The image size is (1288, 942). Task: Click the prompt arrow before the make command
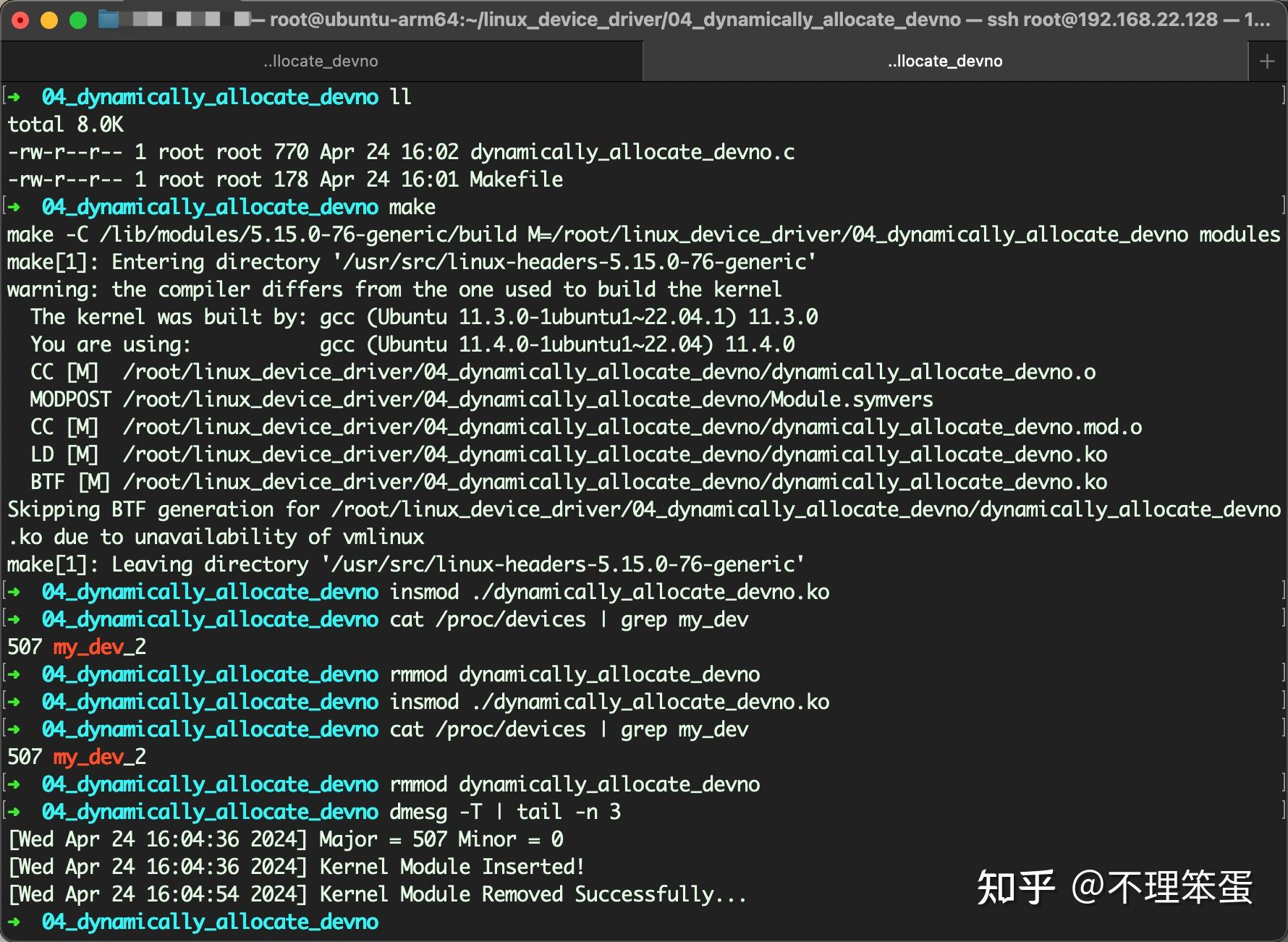pyautogui.click(x=14, y=207)
